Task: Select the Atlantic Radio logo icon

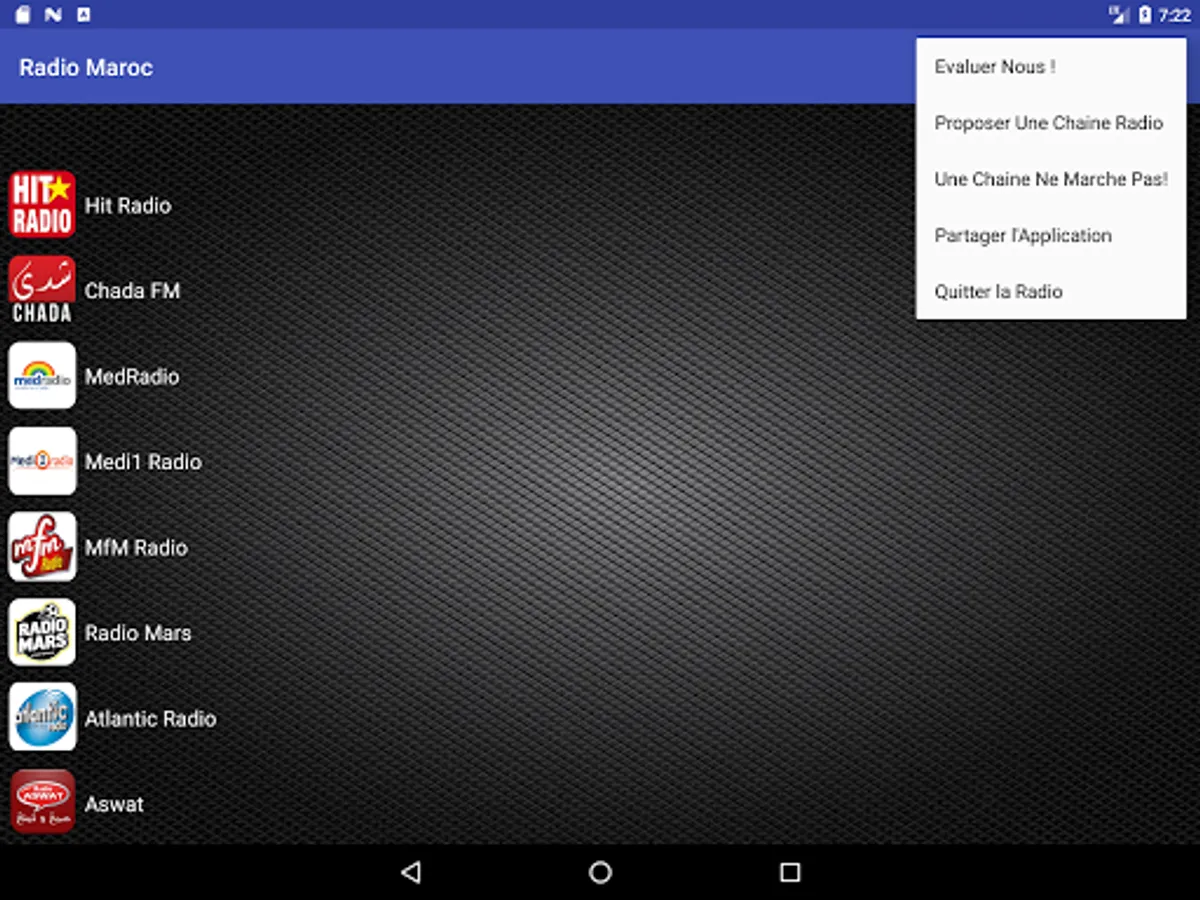Action: click(x=42, y=718)
